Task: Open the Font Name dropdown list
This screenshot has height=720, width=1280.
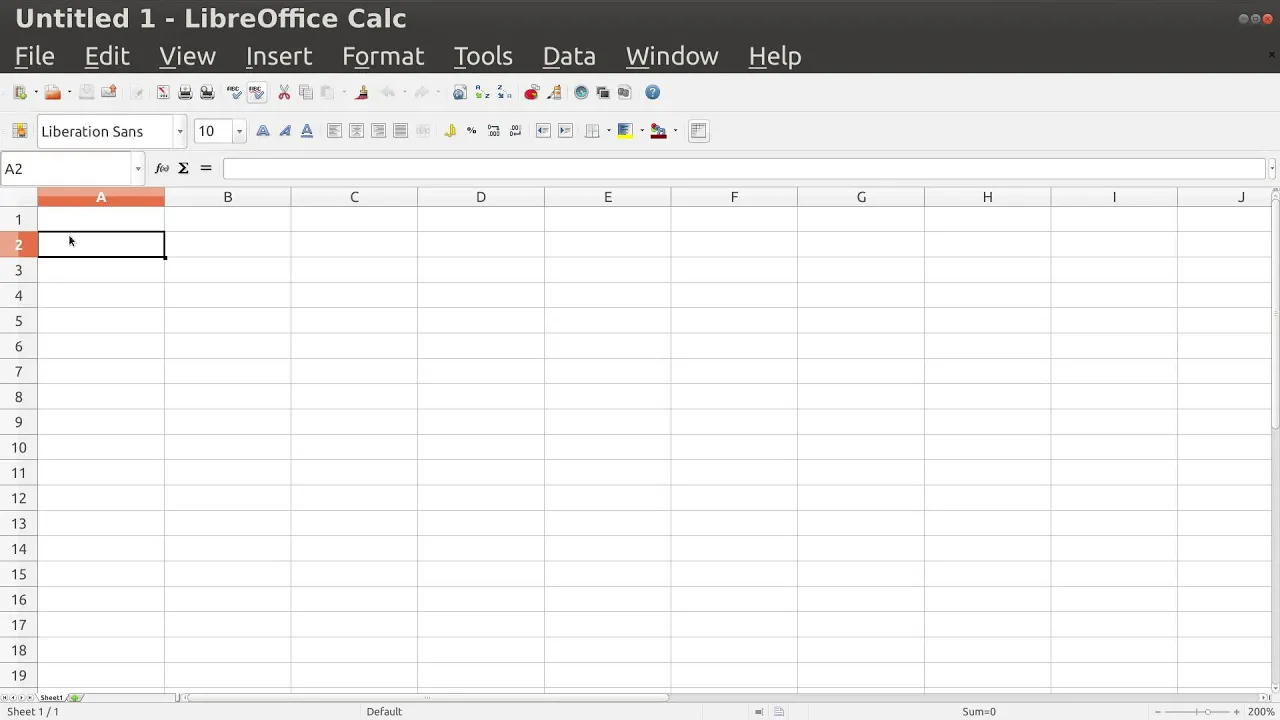Action: point(180,131)
